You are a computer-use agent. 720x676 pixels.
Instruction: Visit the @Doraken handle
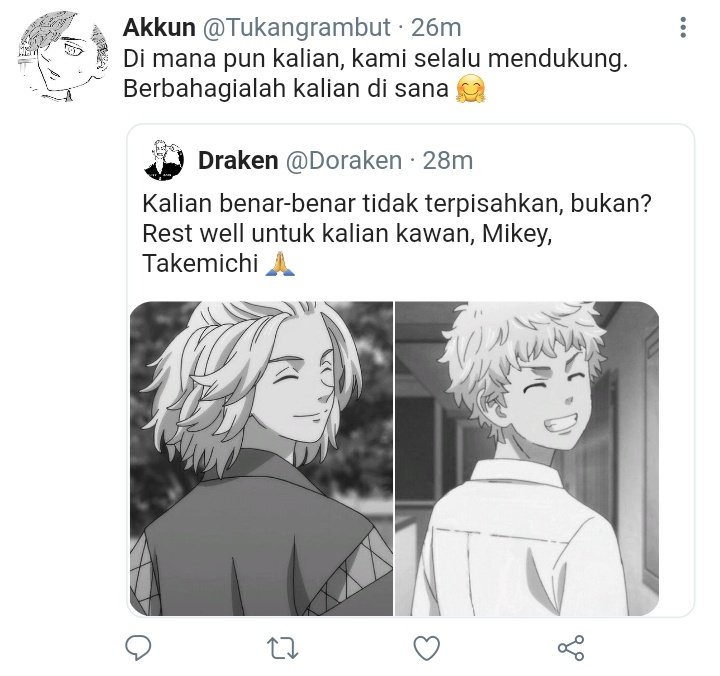pos(344,161)
